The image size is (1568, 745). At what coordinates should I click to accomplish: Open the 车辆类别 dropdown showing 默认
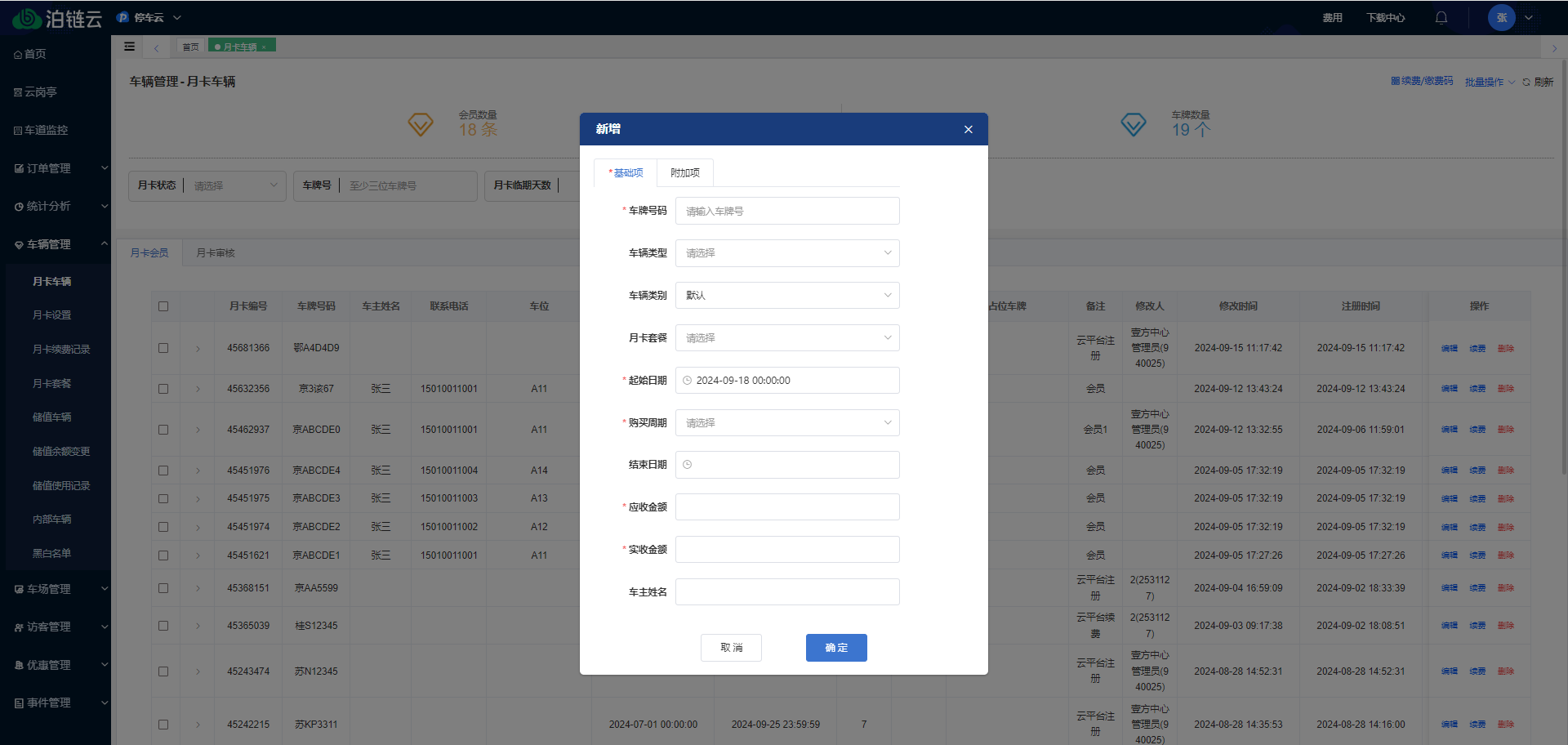[787, 296]
